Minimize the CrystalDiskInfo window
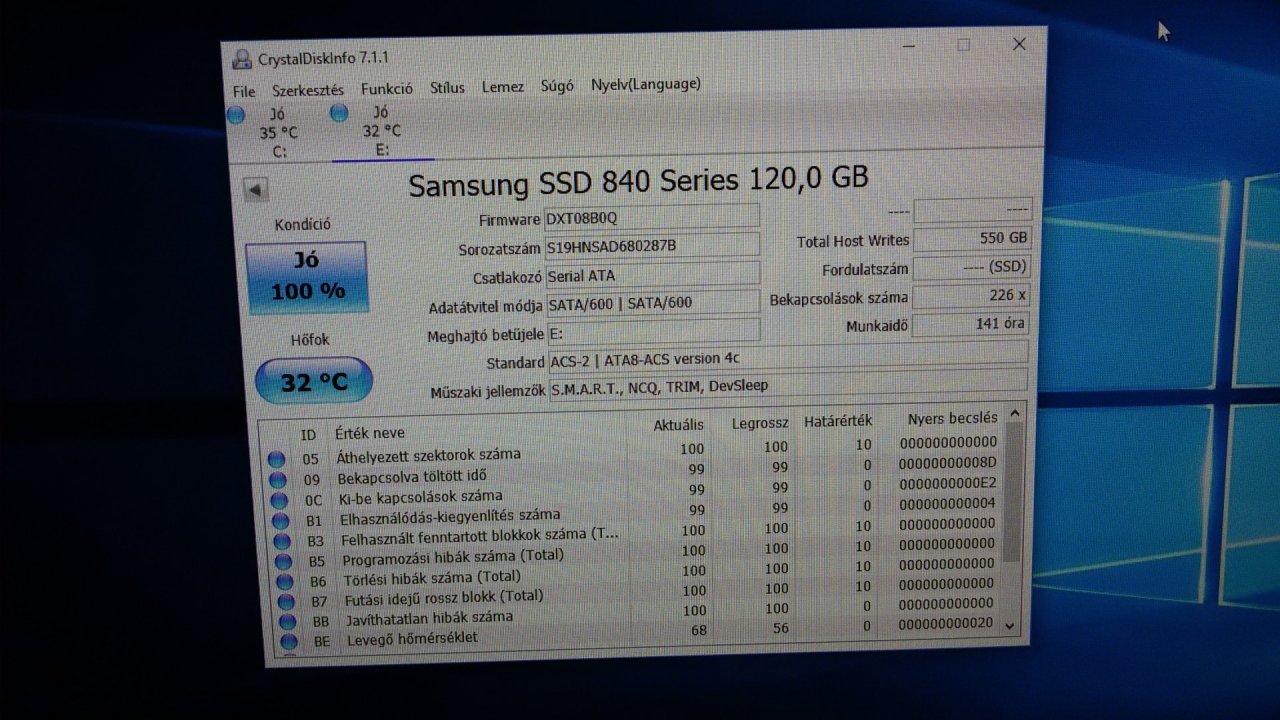 (x=908, y=46)
